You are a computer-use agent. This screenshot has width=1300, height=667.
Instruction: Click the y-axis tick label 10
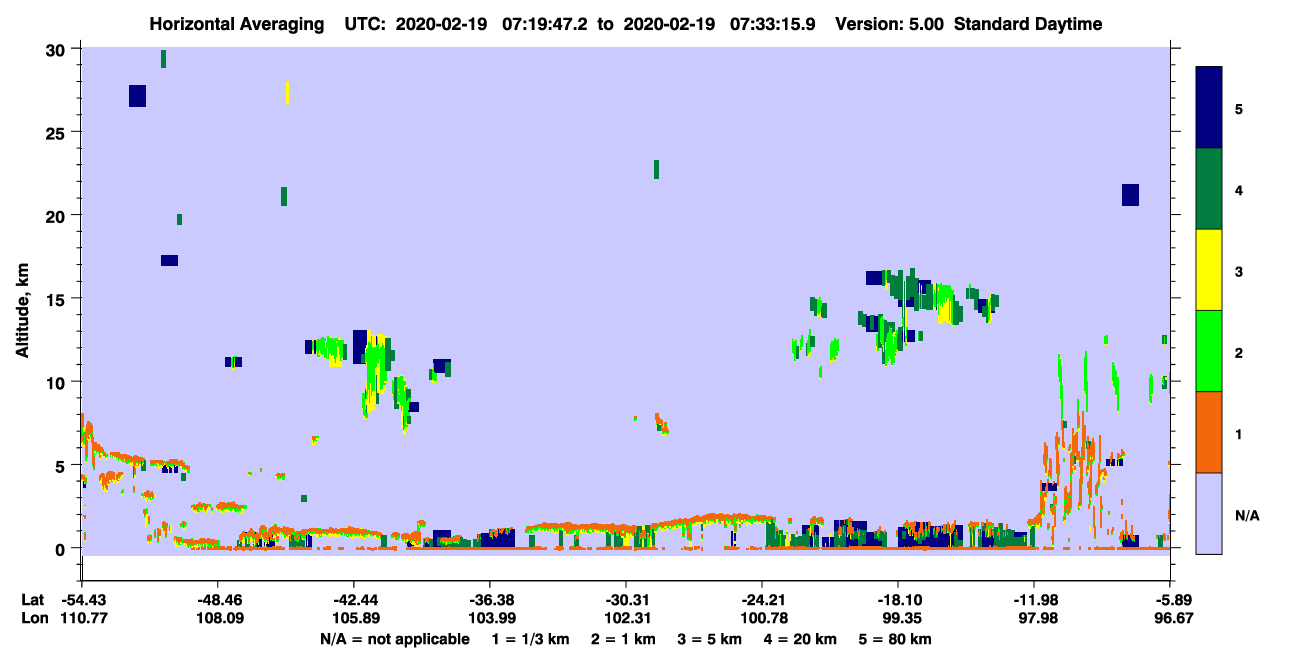57,382
